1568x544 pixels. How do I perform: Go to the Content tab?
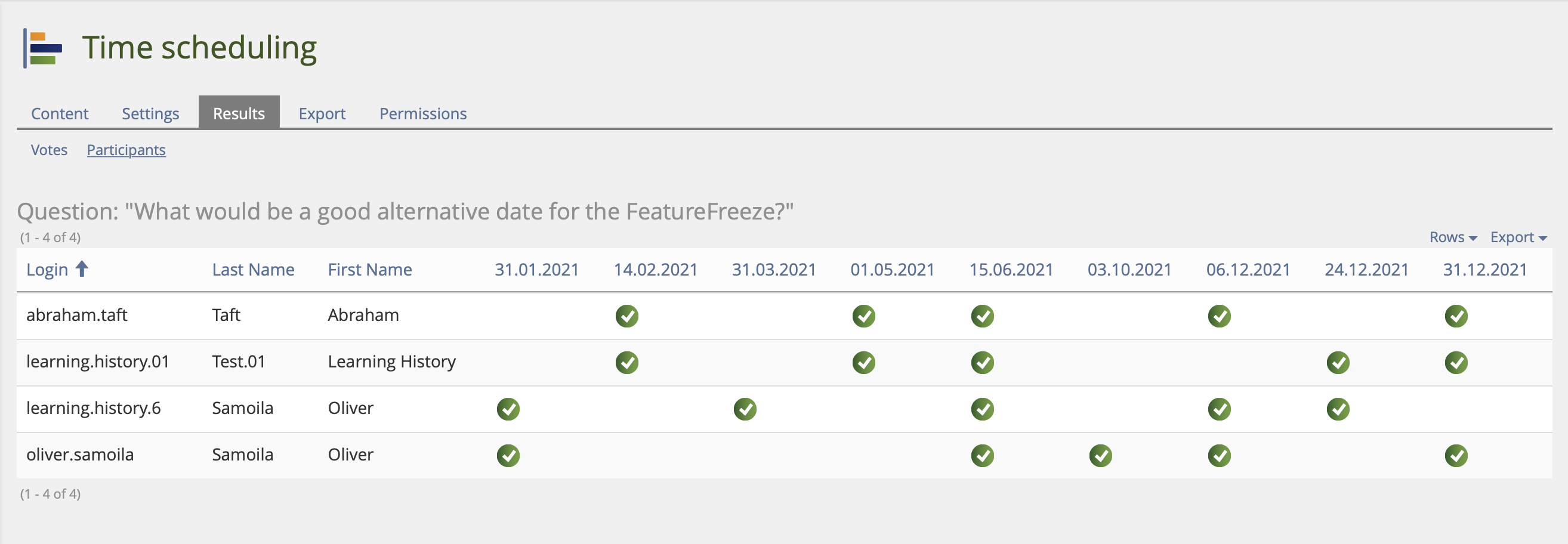pyautogui.click(x=60, y=113)
